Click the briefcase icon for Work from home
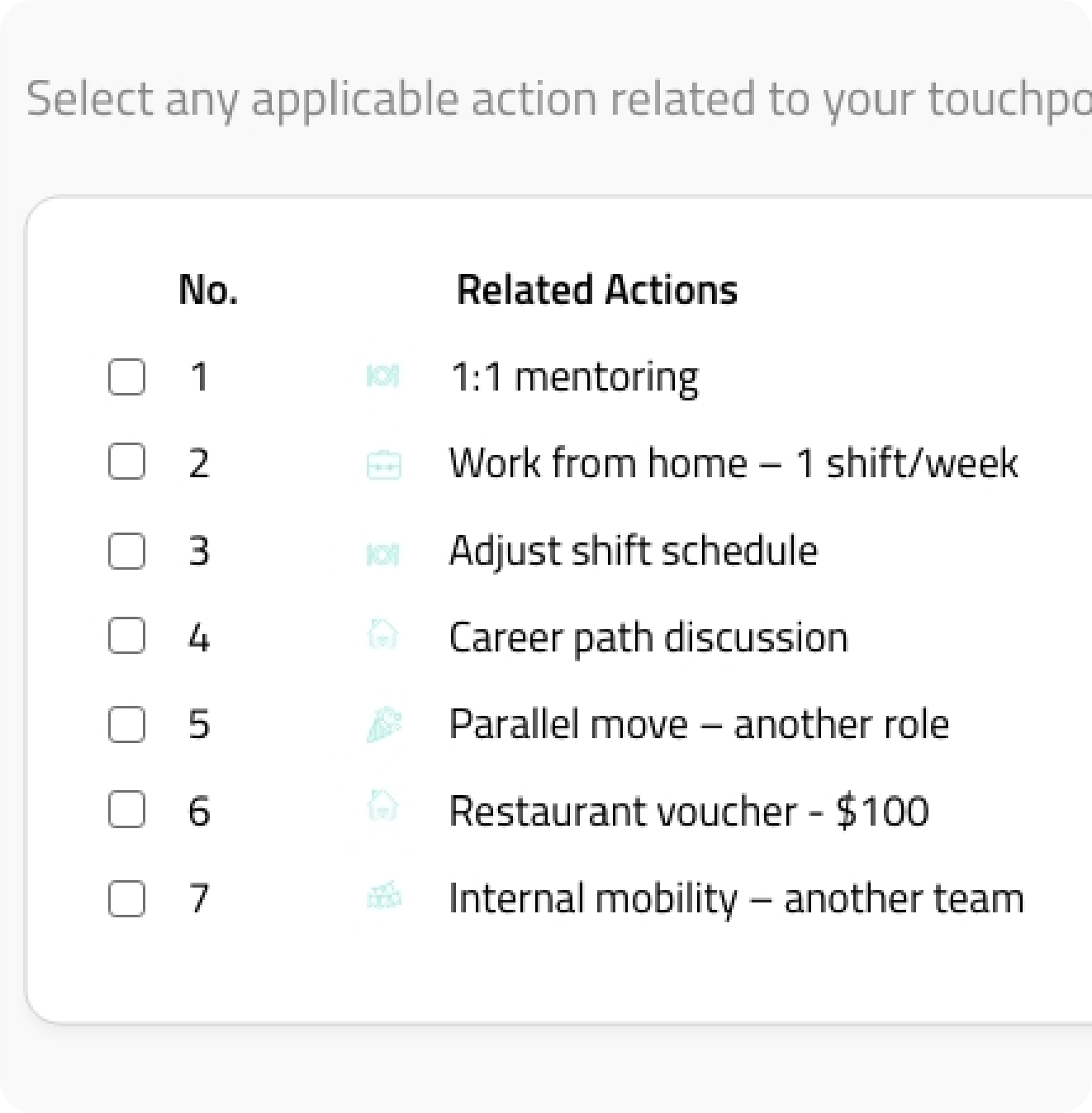This screenshot has height=1113, width=1092. pyautogui.click(x=383, y=465)
